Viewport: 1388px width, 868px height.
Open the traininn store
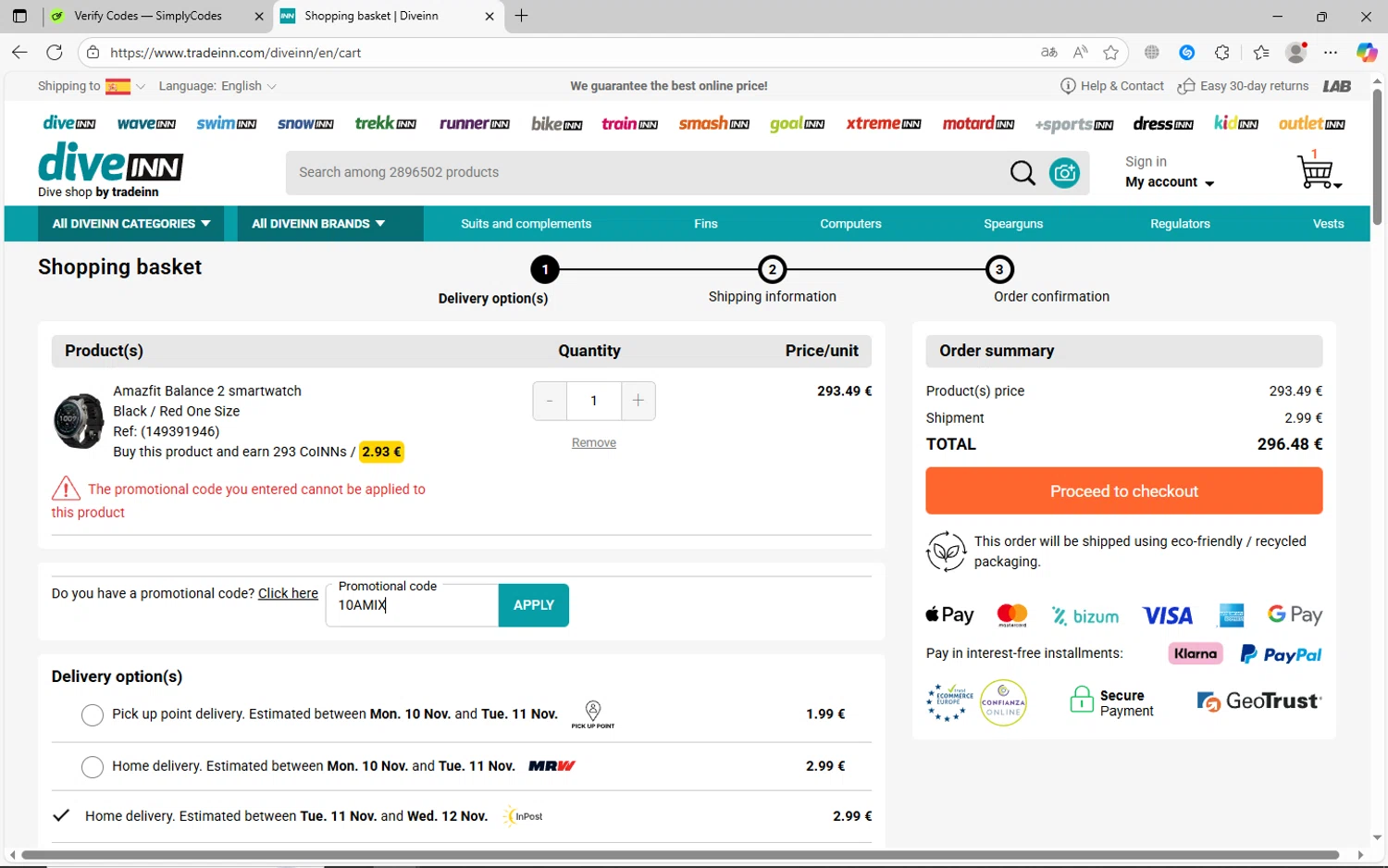pos(629,123)
